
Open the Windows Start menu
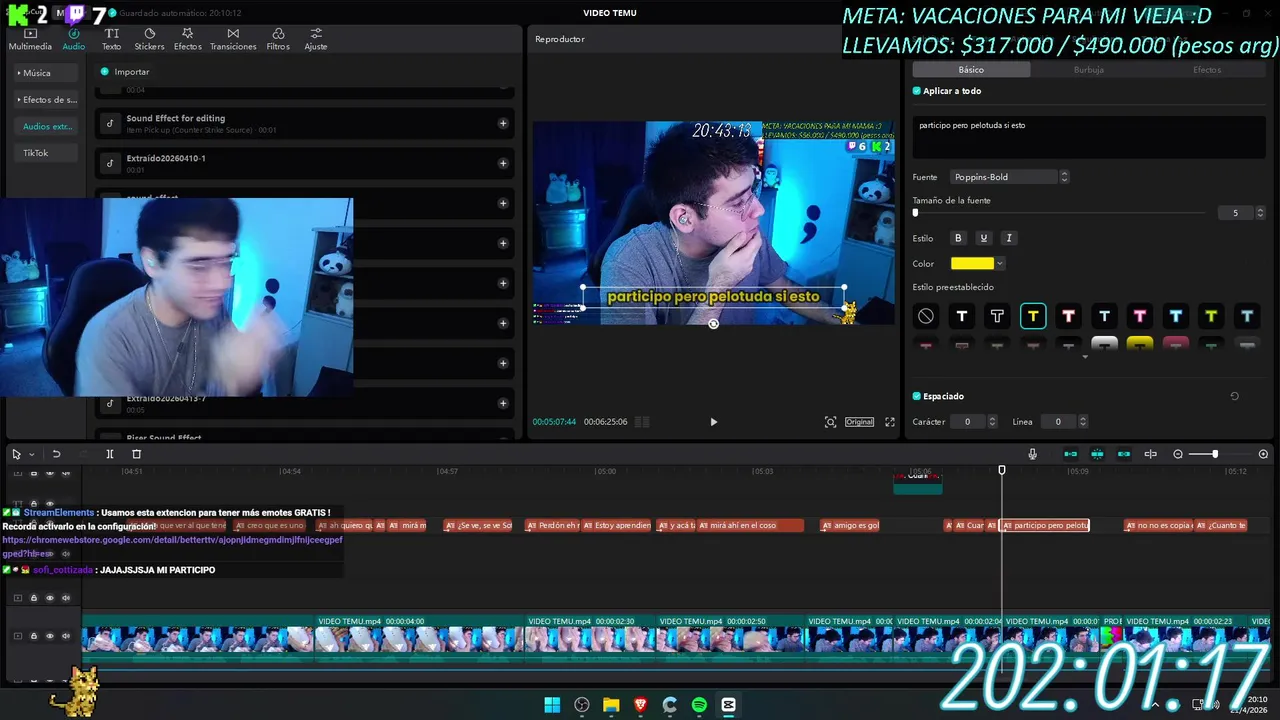tap(552, 705)
